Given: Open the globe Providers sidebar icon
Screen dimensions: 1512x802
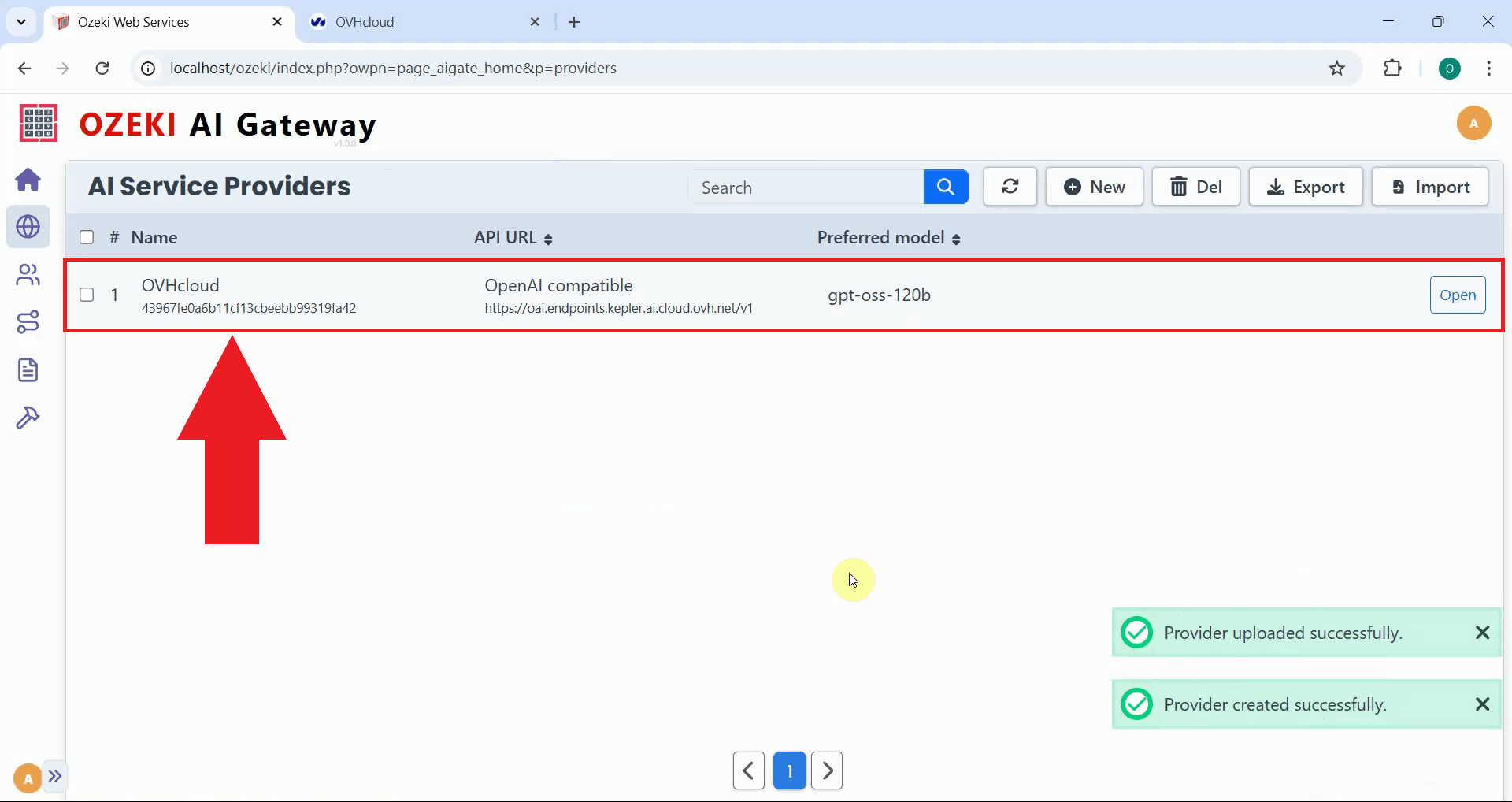Looking at the screenshot, I should coord(28,227).
